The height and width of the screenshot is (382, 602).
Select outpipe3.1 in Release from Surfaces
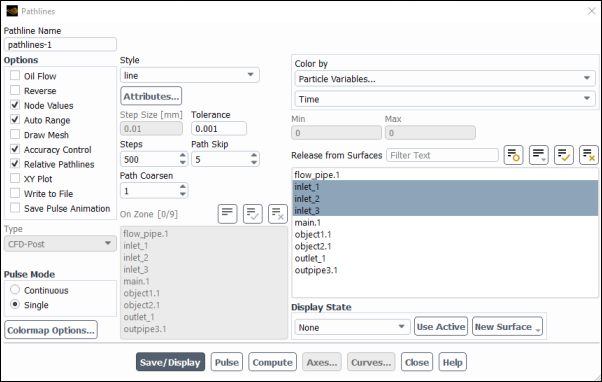[445, 270]
